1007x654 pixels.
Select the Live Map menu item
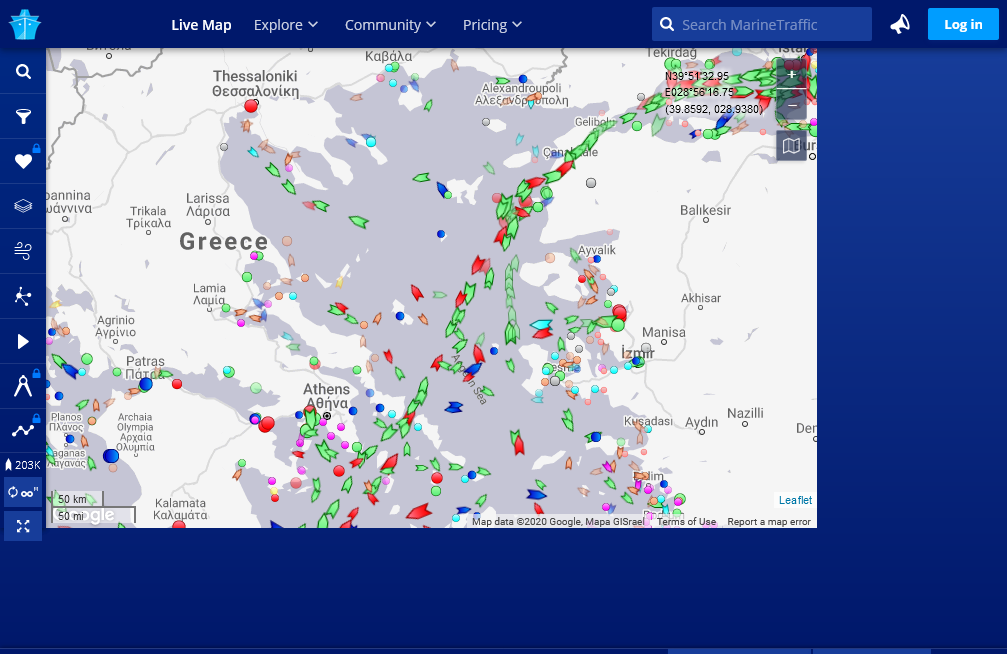click(x=201, y=25)
